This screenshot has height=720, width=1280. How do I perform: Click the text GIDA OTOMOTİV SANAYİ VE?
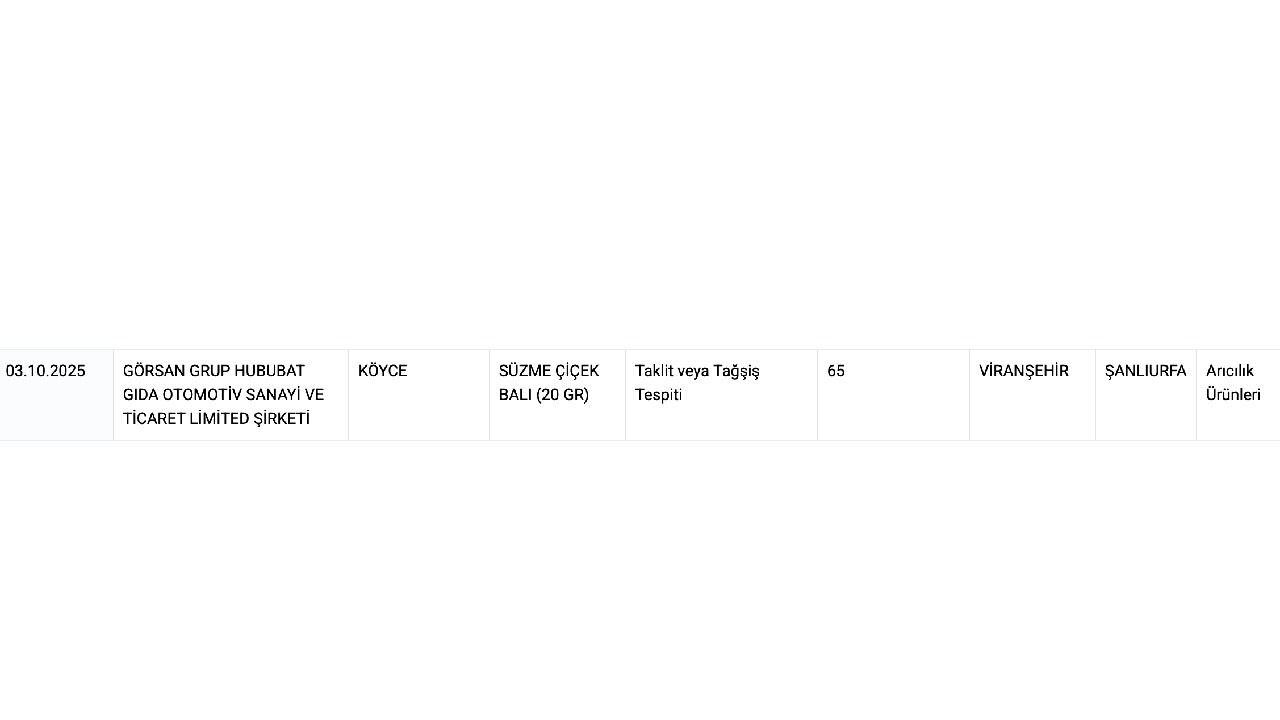[x=223, y=395]
